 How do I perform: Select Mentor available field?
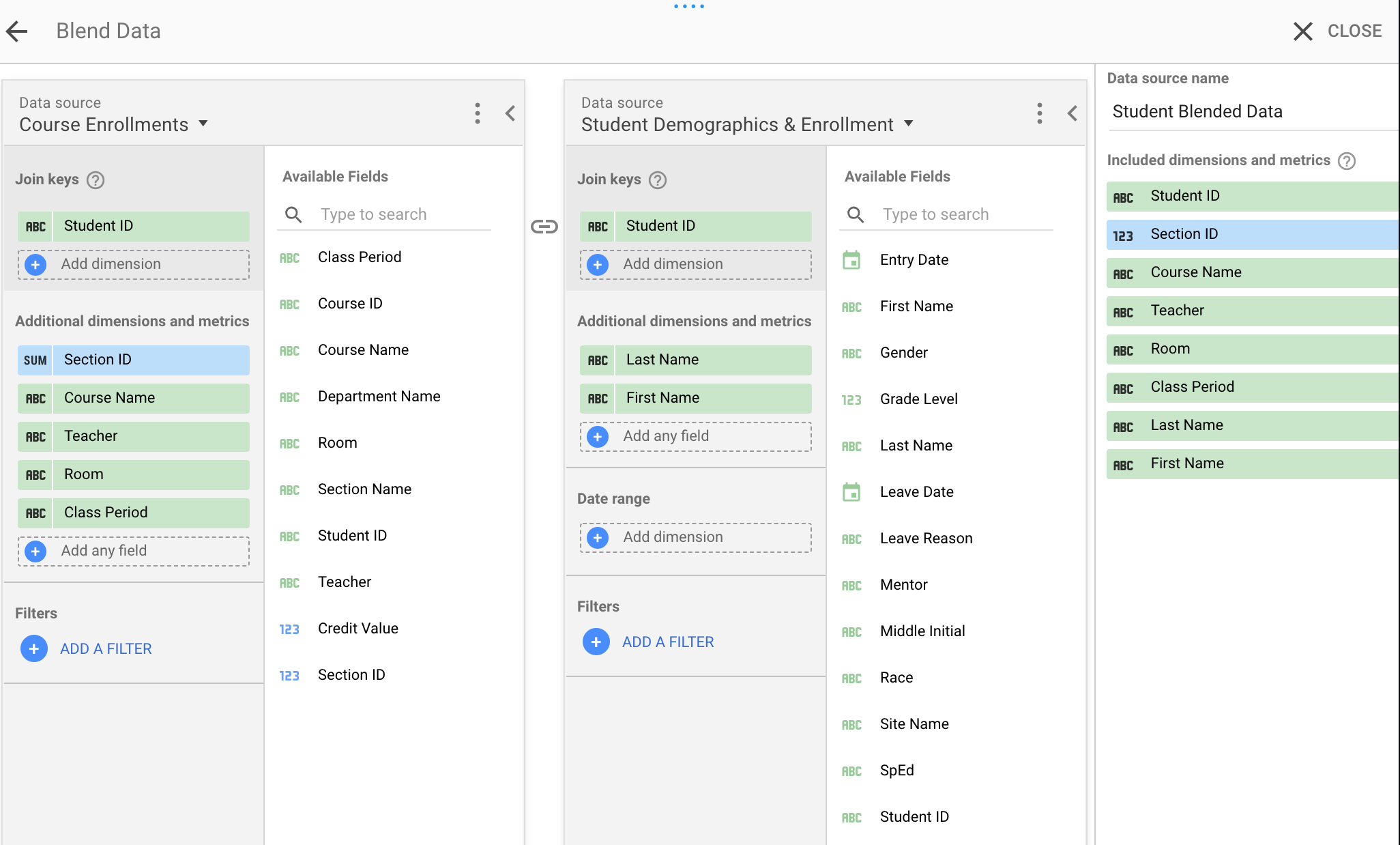coord(904,585)
